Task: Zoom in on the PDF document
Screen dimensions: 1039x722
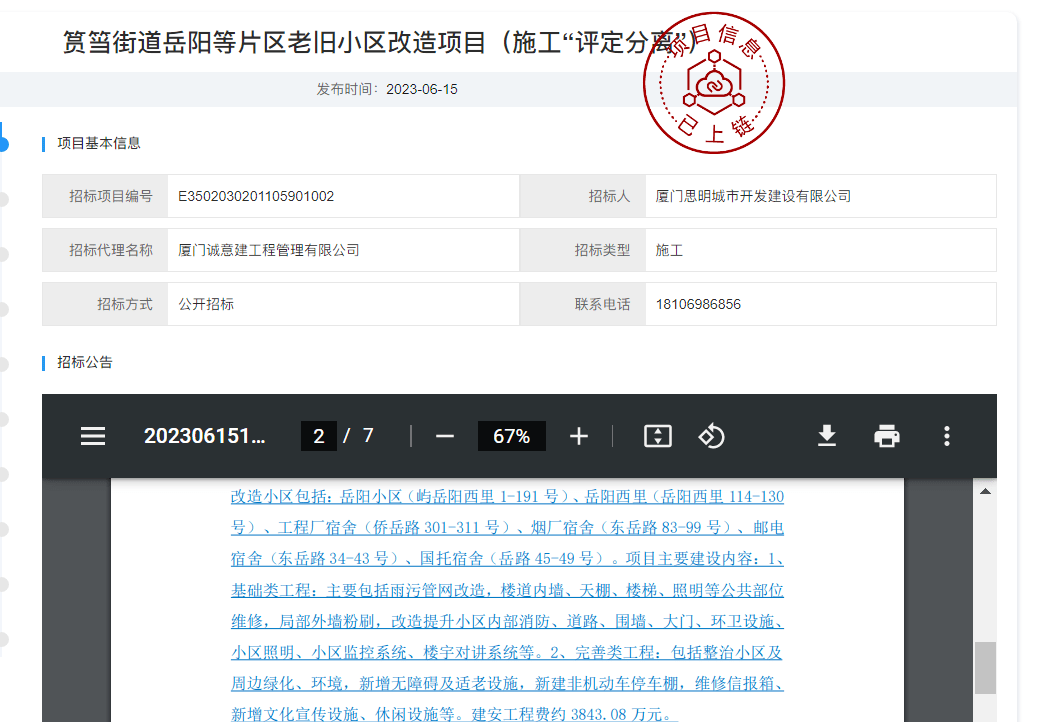Action: tap(579, 436)
